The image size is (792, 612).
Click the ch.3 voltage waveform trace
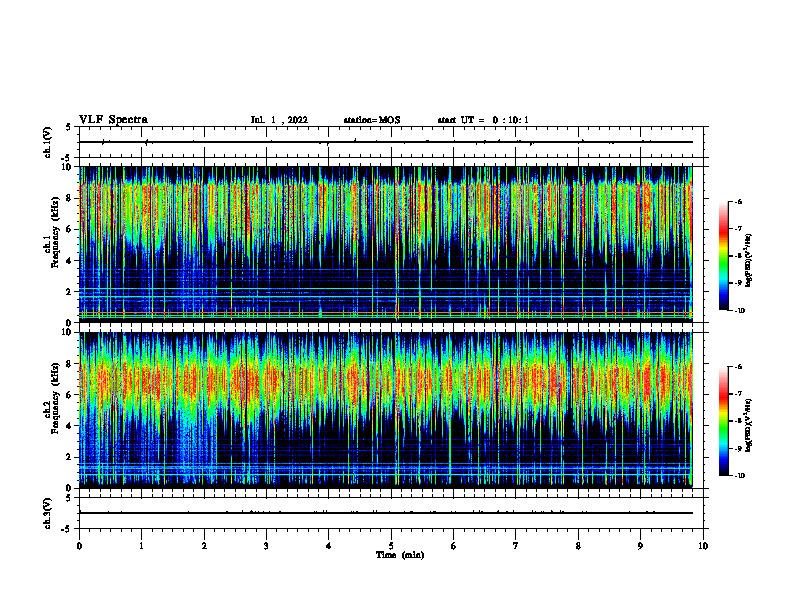click(386, 513)
